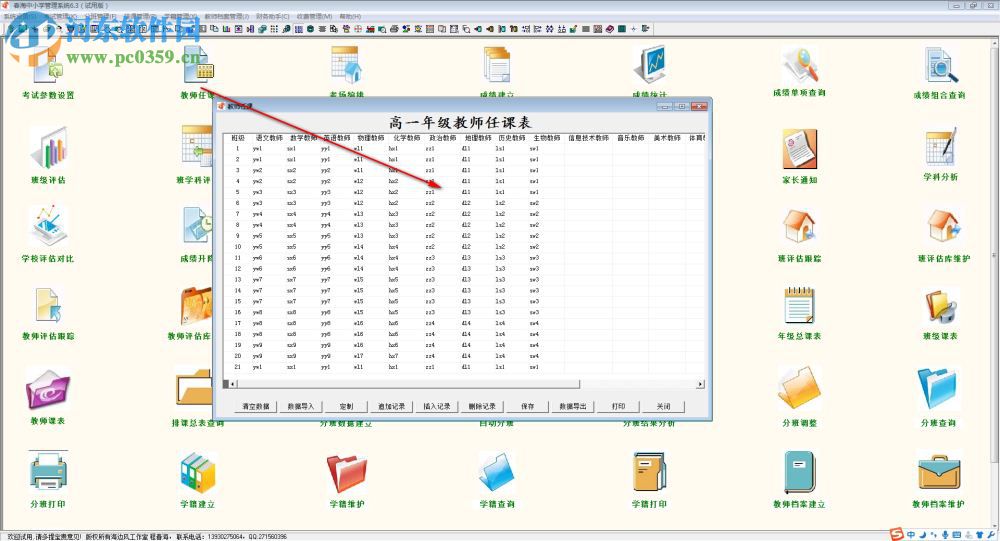1000x541 pixels.
Task: Open the 成绩统计 monitor icon
Action: coord(650,65)
